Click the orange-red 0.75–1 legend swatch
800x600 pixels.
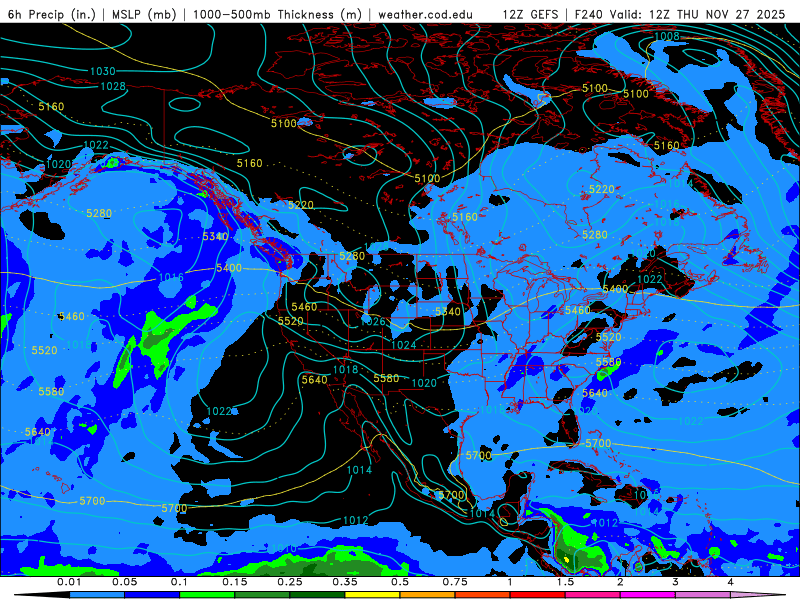[x=483, y=595]
